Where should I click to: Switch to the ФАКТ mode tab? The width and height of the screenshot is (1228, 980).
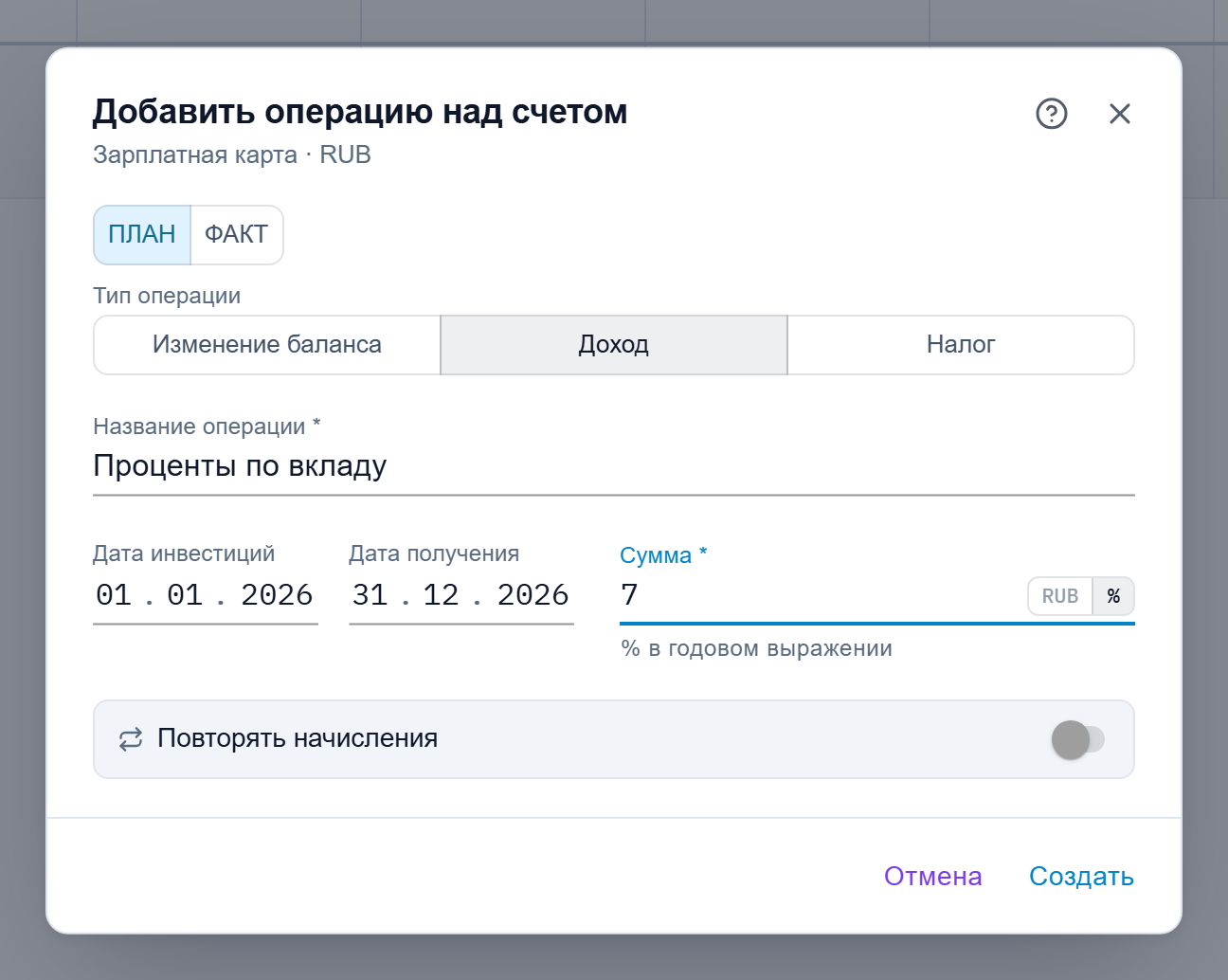[237, 234]
